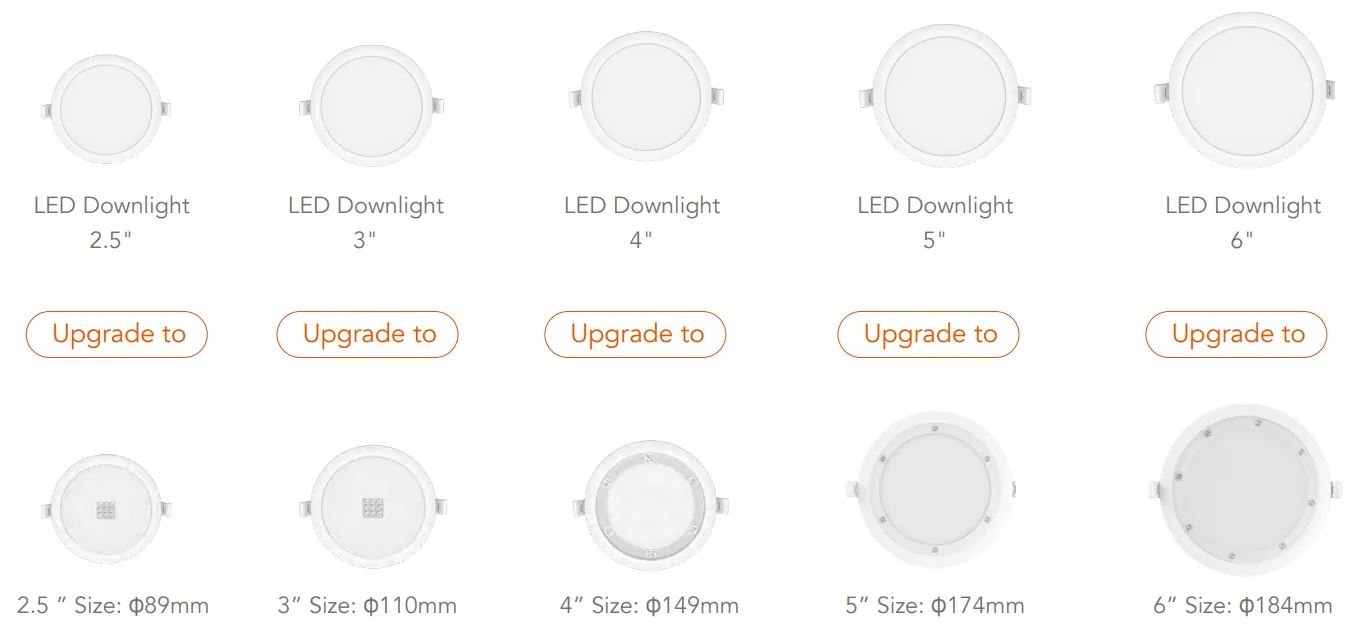Viewport: 1362px width, 632px height.
Task: Click Upgrade to button under 2.5" downlight
Action: coord(117,334)
